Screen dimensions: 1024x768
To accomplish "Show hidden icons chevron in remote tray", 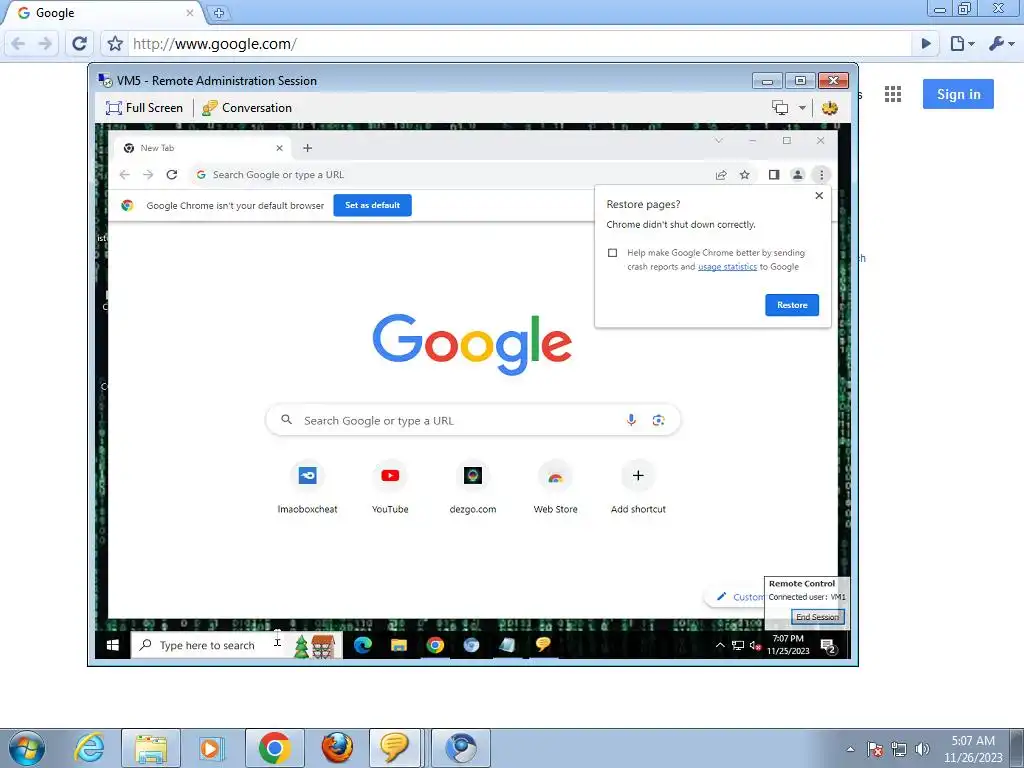I will coord(720,645).
